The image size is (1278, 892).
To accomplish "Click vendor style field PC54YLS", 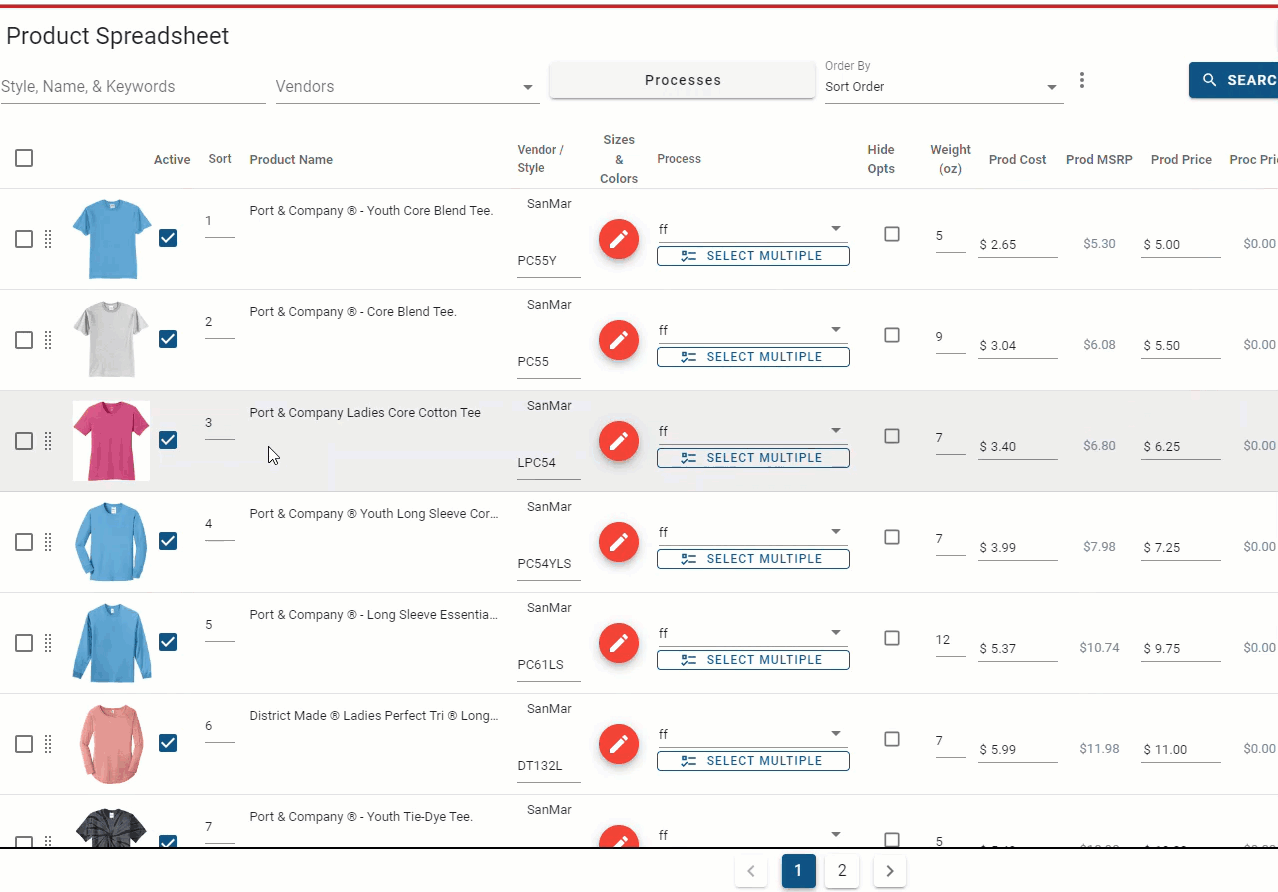I will pyautogui.click(x=549, y=564).
